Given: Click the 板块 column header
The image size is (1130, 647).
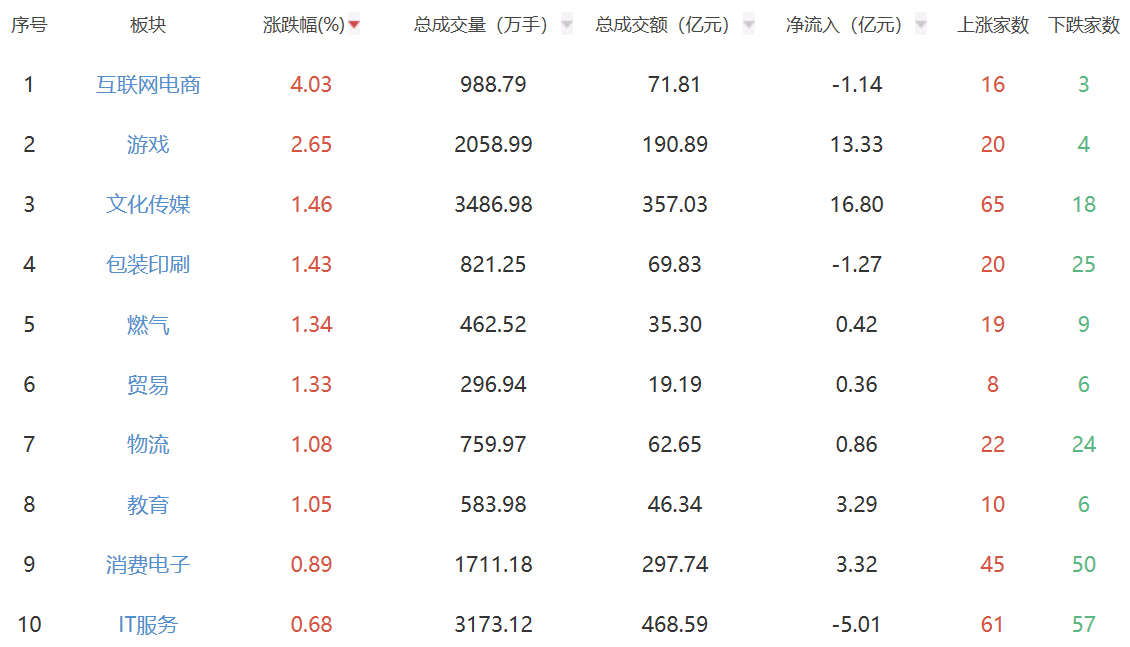Looking at the screenshot, I should point(148,25).
